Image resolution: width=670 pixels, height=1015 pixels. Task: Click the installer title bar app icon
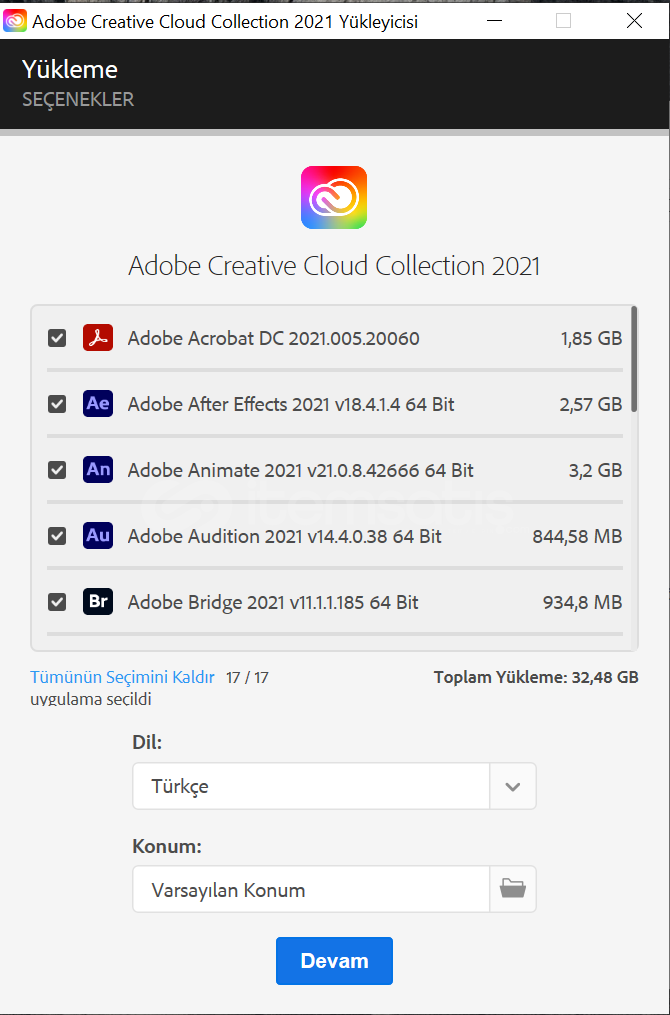(15, 20)
